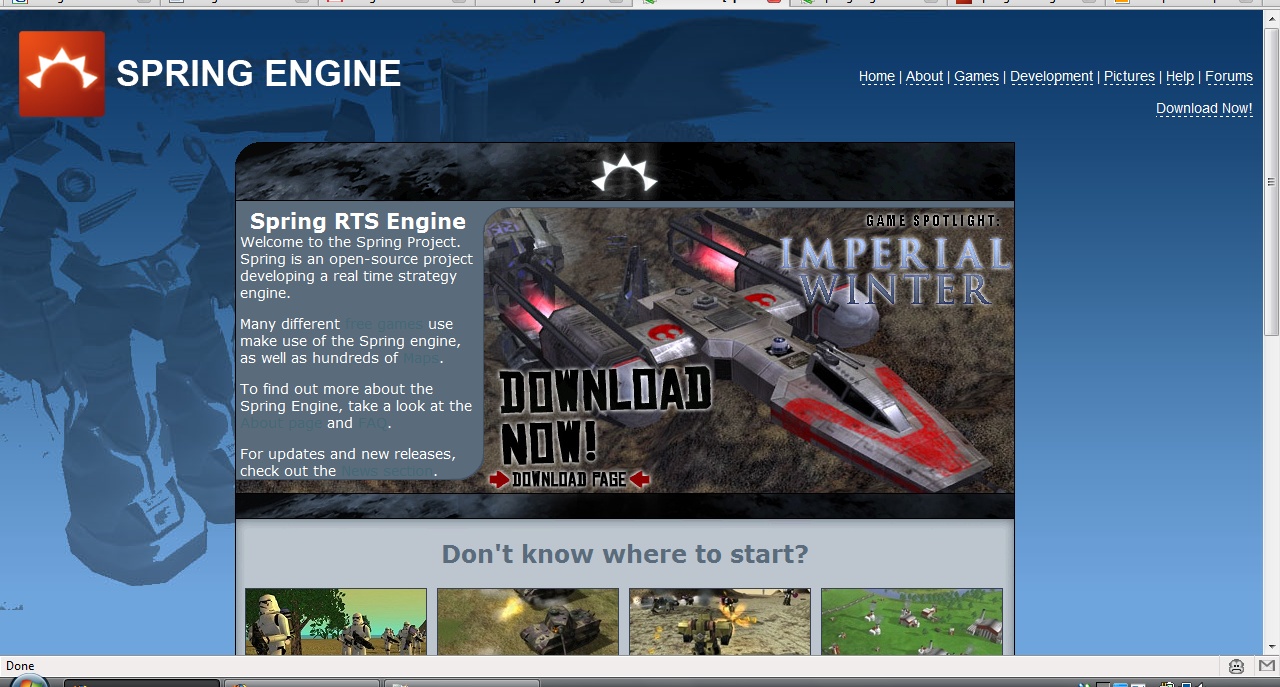Click the orange Spring Engine logo icon
Screen dimensions: 1280x687
pos(62,74)
